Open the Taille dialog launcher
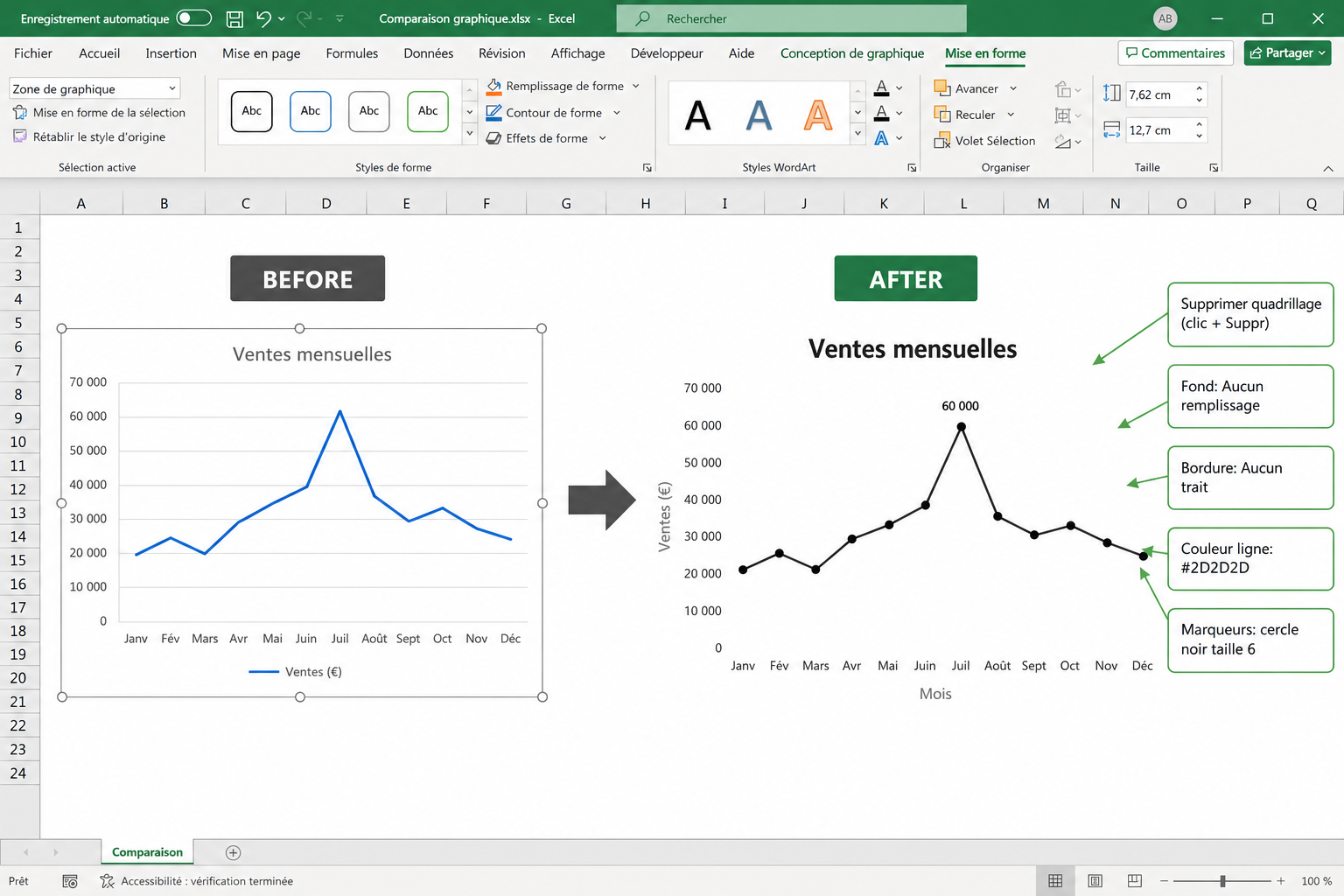1344x896 pixels. point(1214,167)
